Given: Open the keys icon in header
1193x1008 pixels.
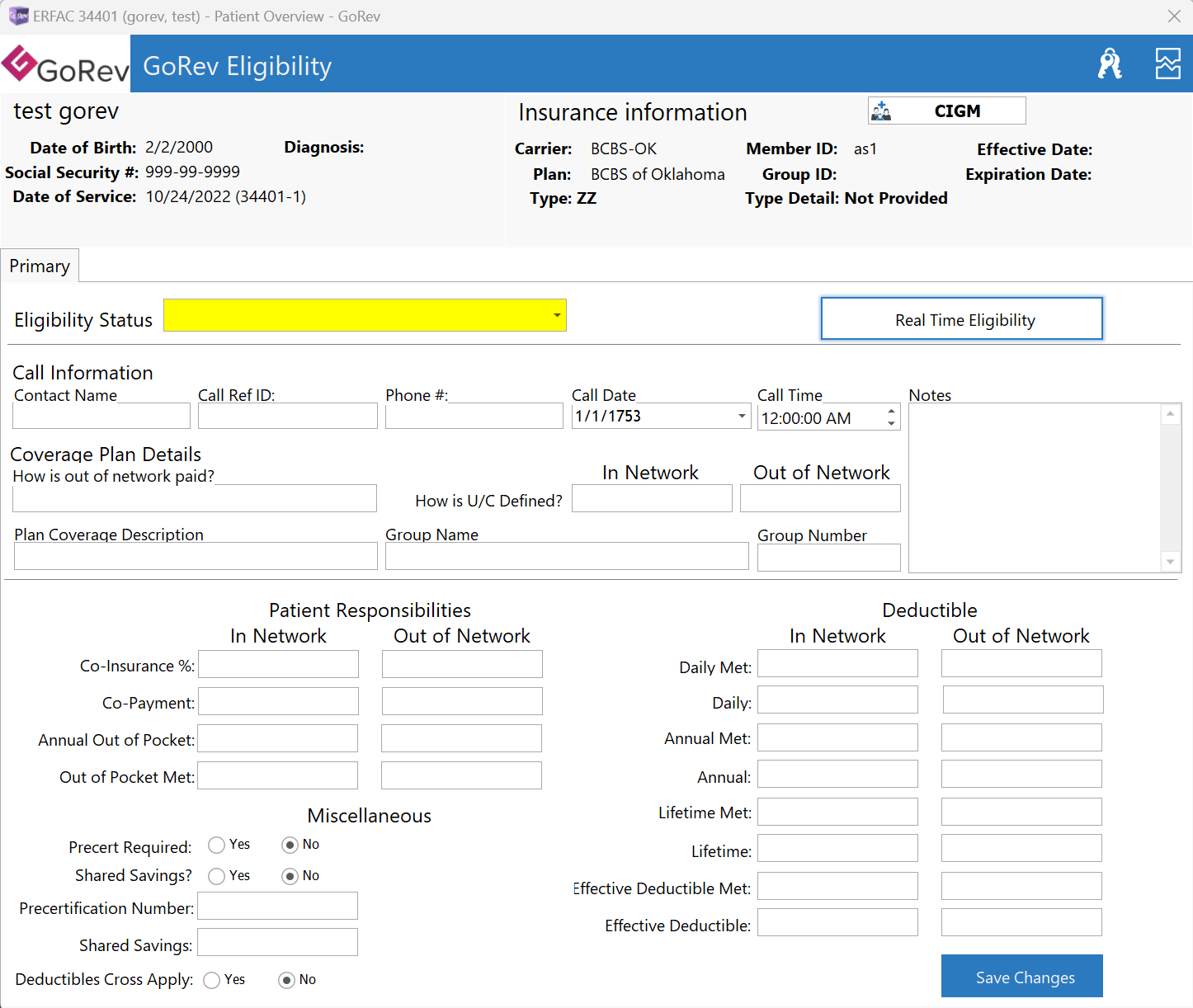Looking at the screenshot, I should point(1110,64).
